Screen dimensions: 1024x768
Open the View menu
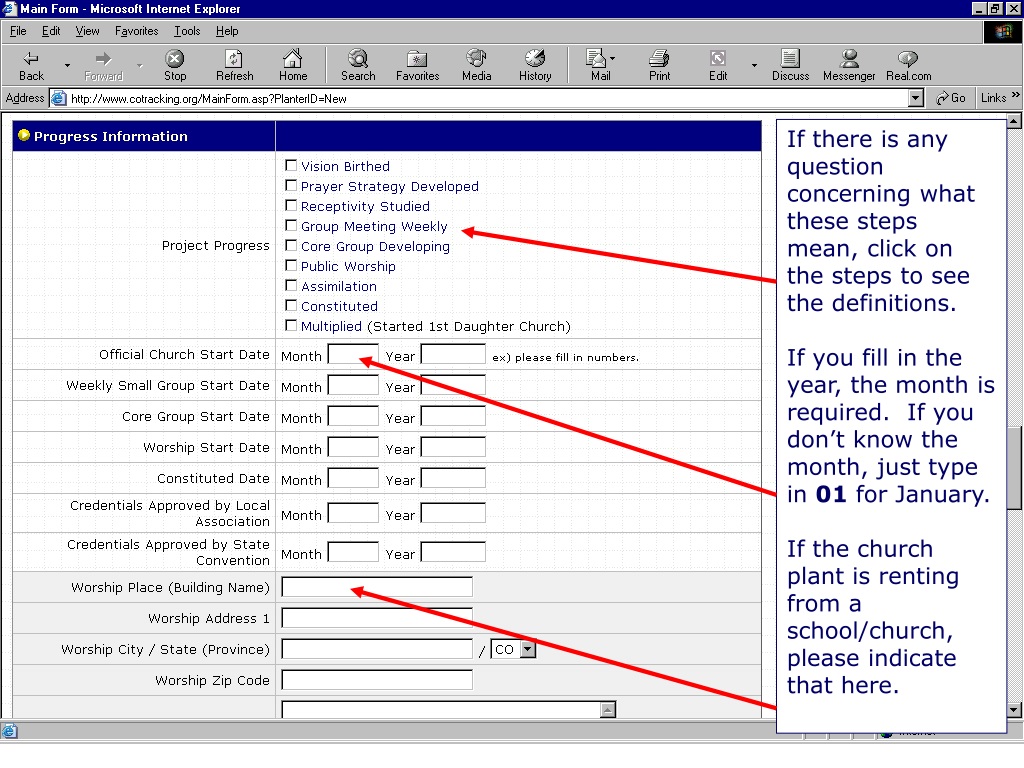(x=88, y=31)
